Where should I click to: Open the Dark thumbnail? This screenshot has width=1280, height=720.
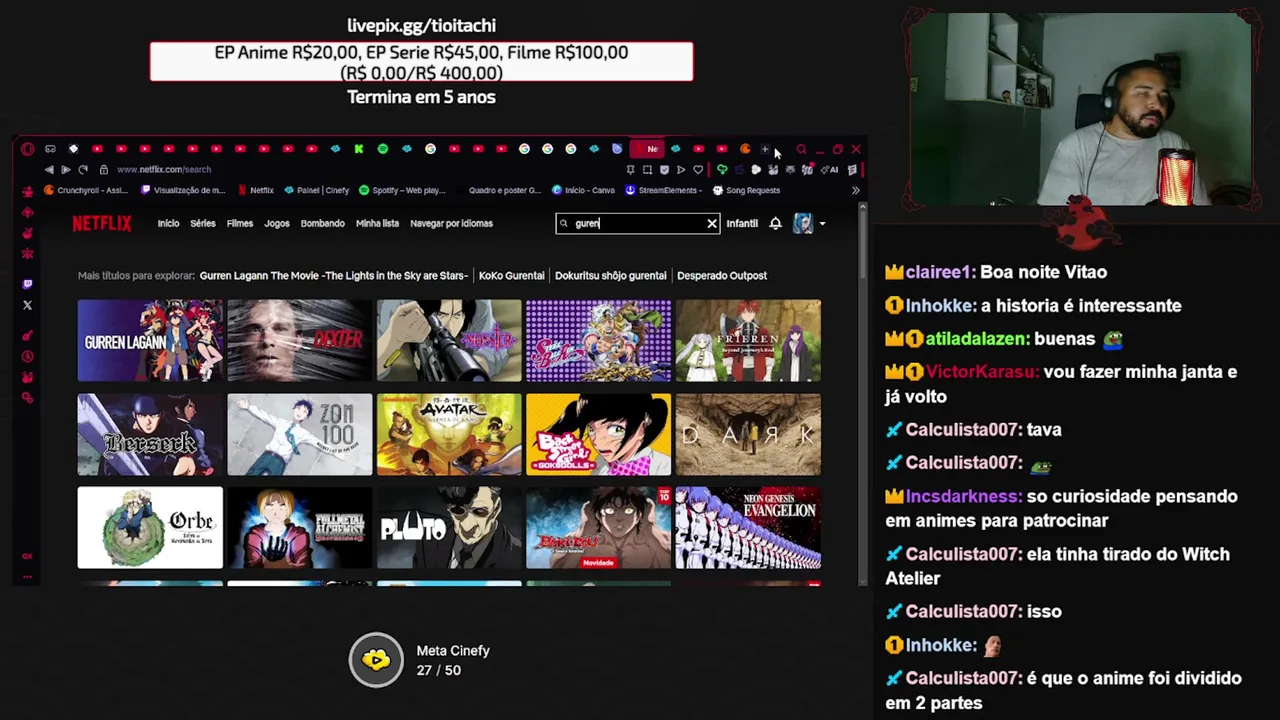coord(748,434)
